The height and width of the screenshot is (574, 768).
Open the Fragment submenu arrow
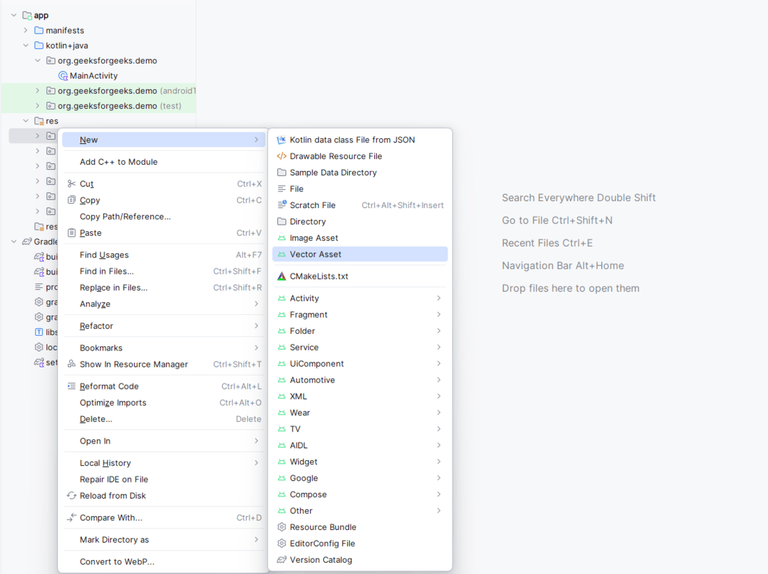(439, 314)
